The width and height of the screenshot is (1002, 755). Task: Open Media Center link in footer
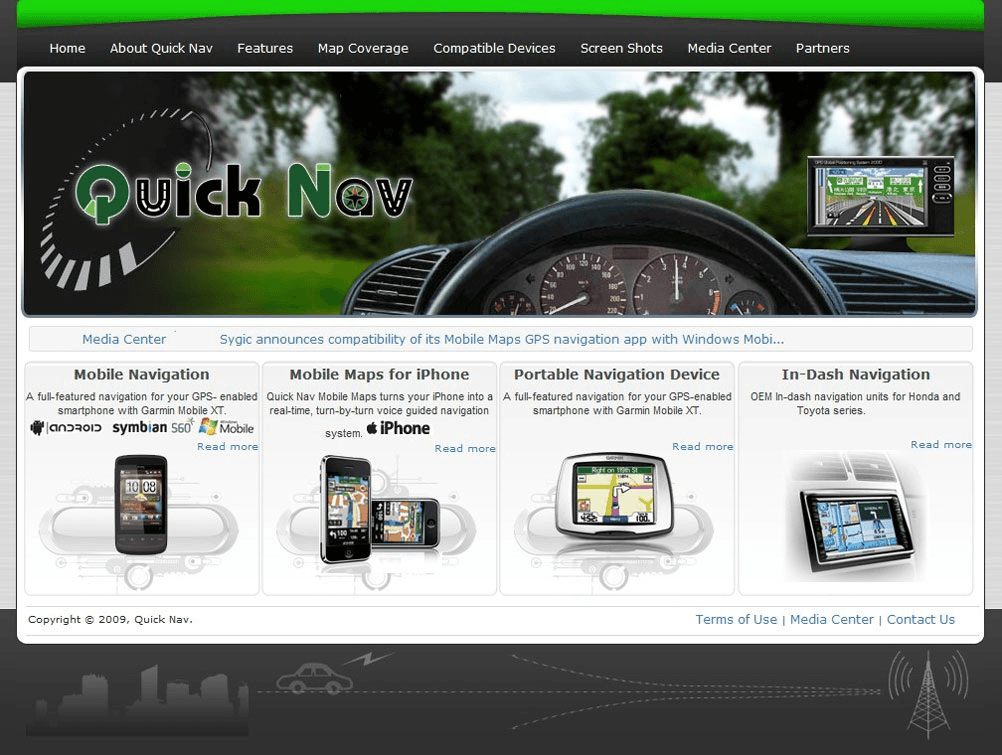coord(831,619)
